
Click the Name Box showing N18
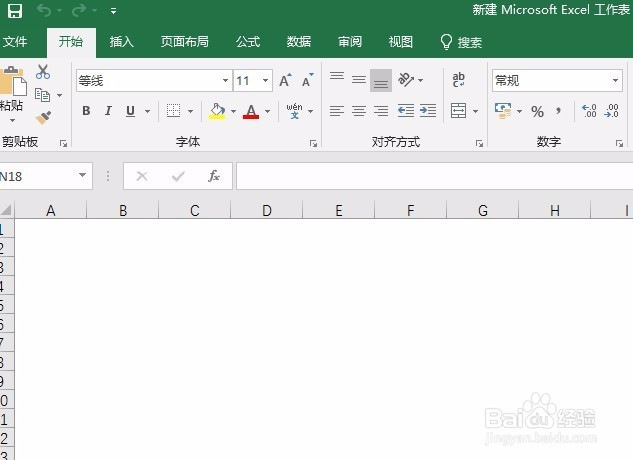pos(46,176)
